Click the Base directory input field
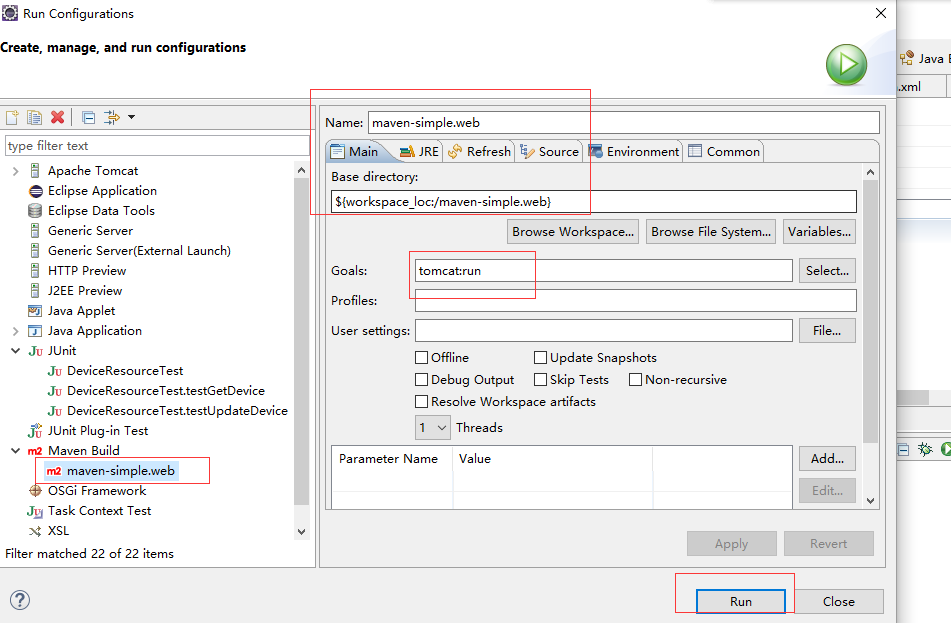 (x=594, y=201)
